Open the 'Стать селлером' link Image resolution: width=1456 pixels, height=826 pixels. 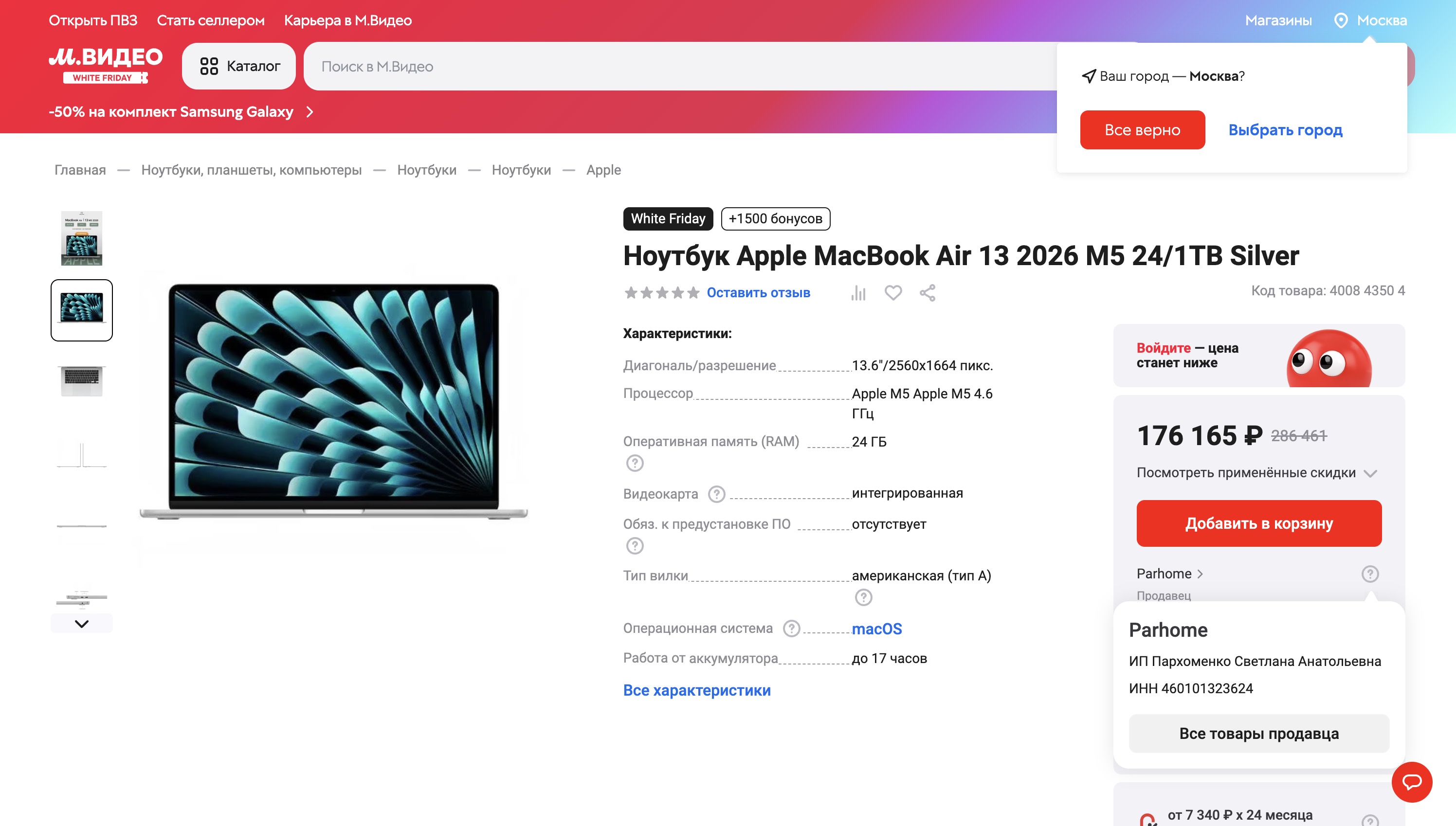coord(211,20)
